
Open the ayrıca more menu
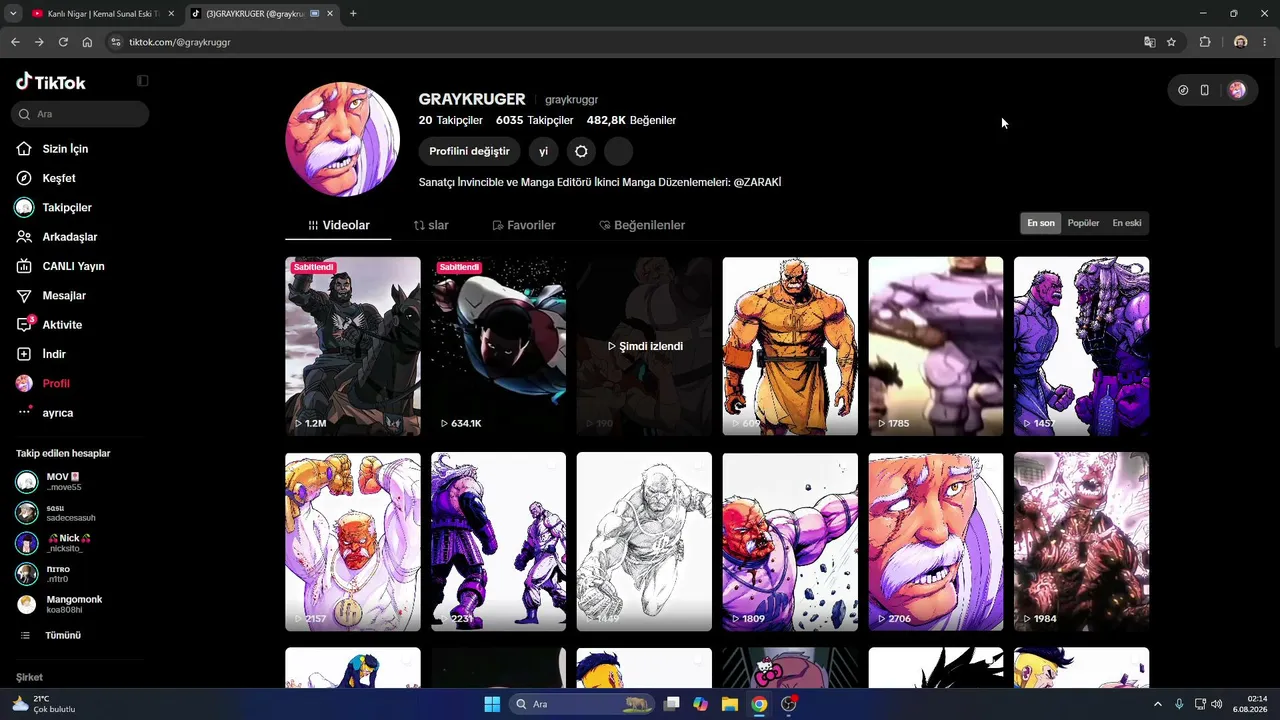tap(57, 413)
